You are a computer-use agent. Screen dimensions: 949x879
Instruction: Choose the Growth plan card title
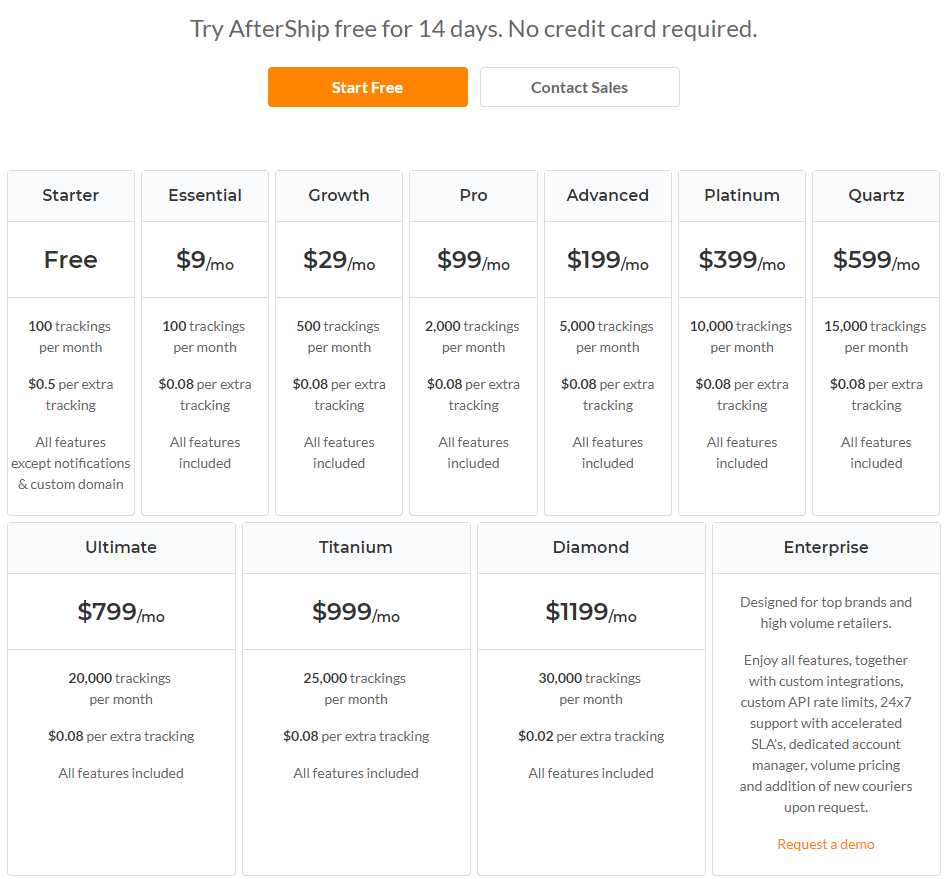[x=339, y=196]
